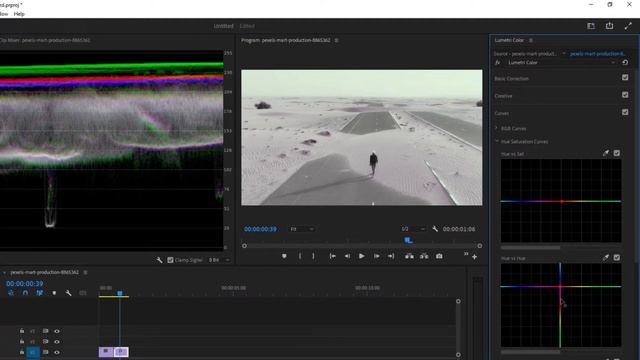
Task: Open the 1/2 playback resolution dropdown
Action: coord(413,229)
